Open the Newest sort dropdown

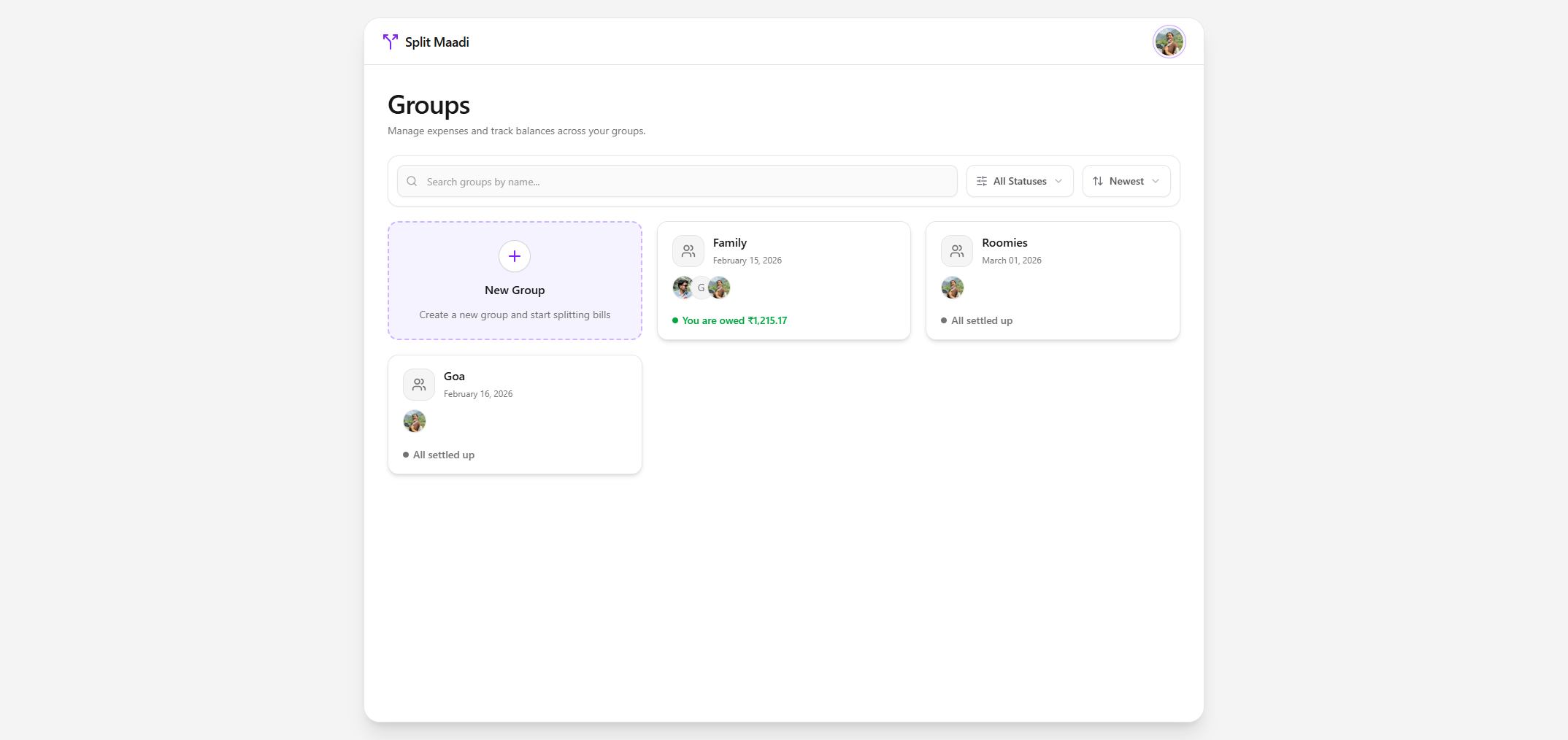tap(1126, 181)
